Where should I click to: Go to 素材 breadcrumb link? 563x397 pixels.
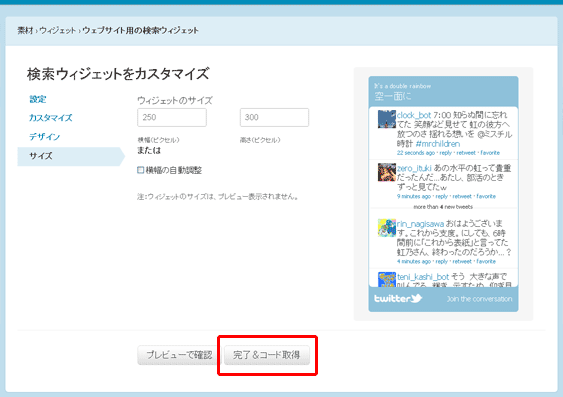coord(25,31)
